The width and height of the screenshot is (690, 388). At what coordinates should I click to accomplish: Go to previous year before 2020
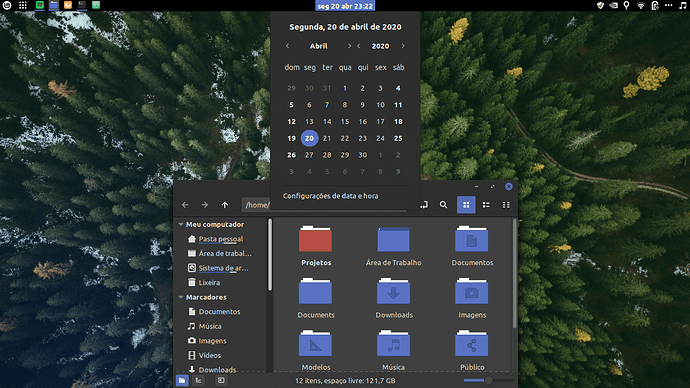359,46
